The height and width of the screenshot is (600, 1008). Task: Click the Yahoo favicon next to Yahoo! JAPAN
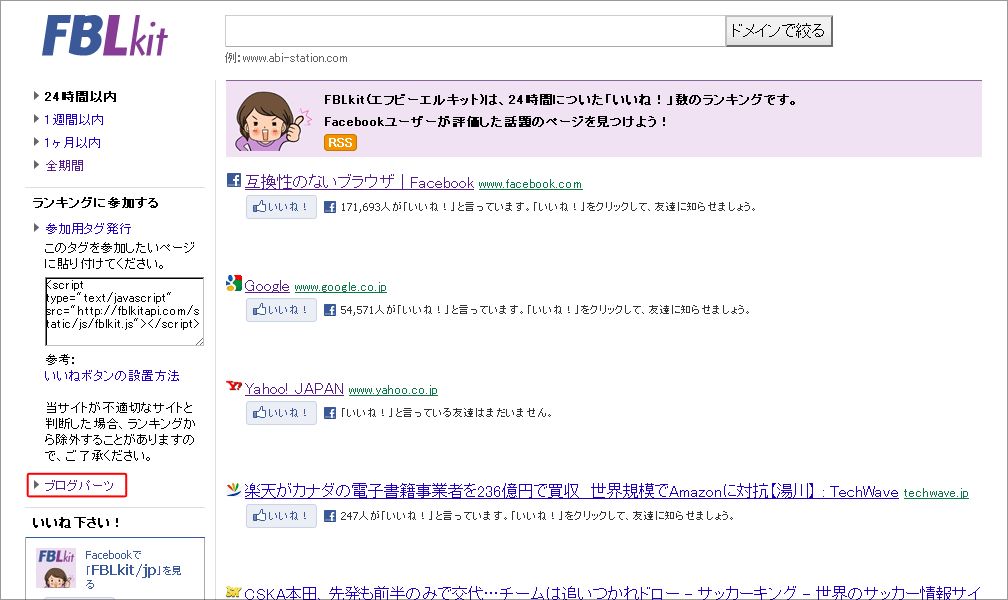(x=234, y=386)
